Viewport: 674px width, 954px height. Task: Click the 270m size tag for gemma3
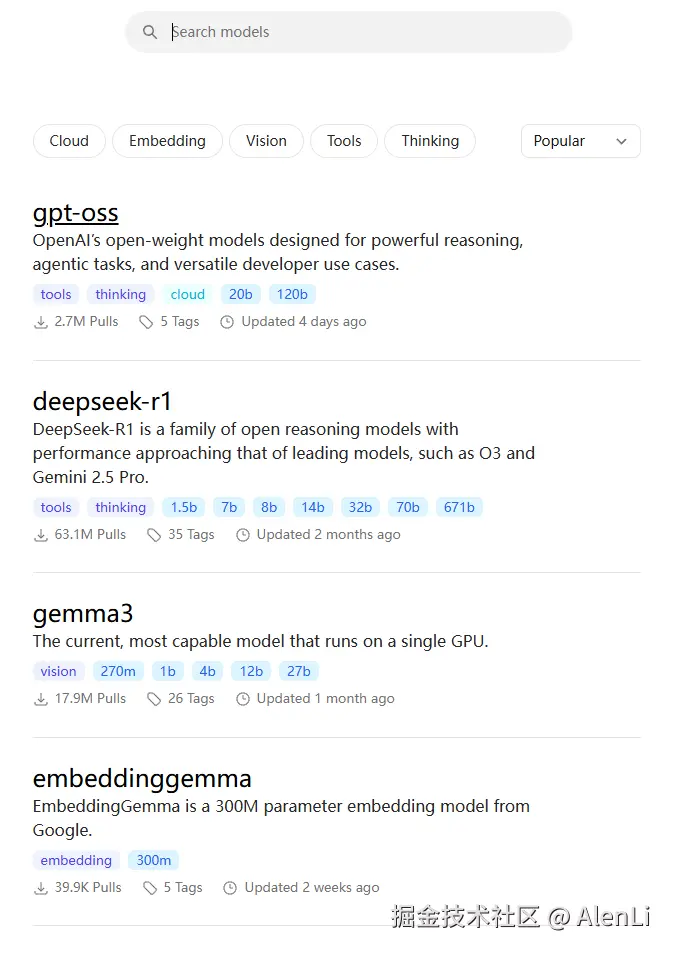118,671
